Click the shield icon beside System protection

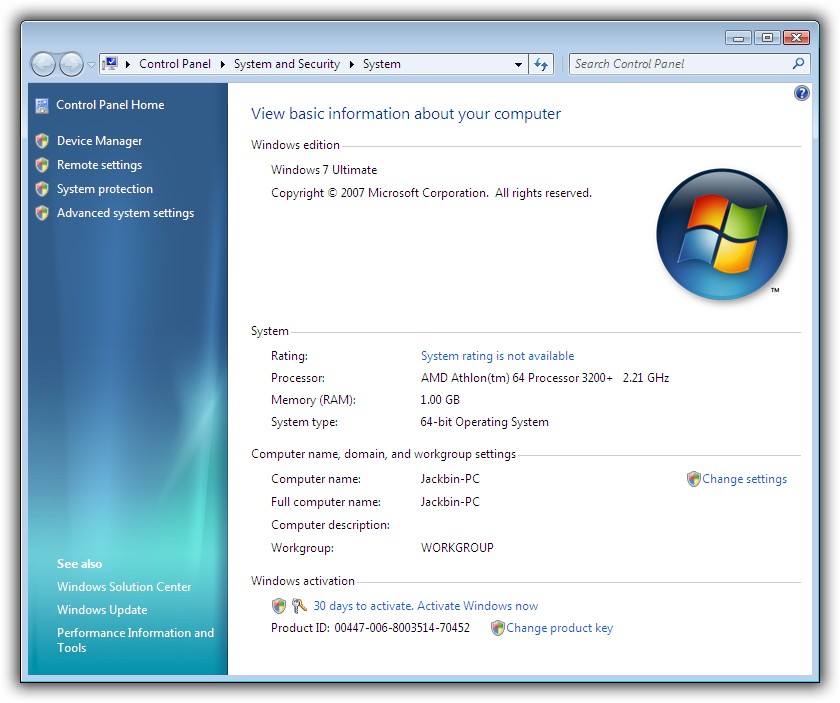click(42, 189)
